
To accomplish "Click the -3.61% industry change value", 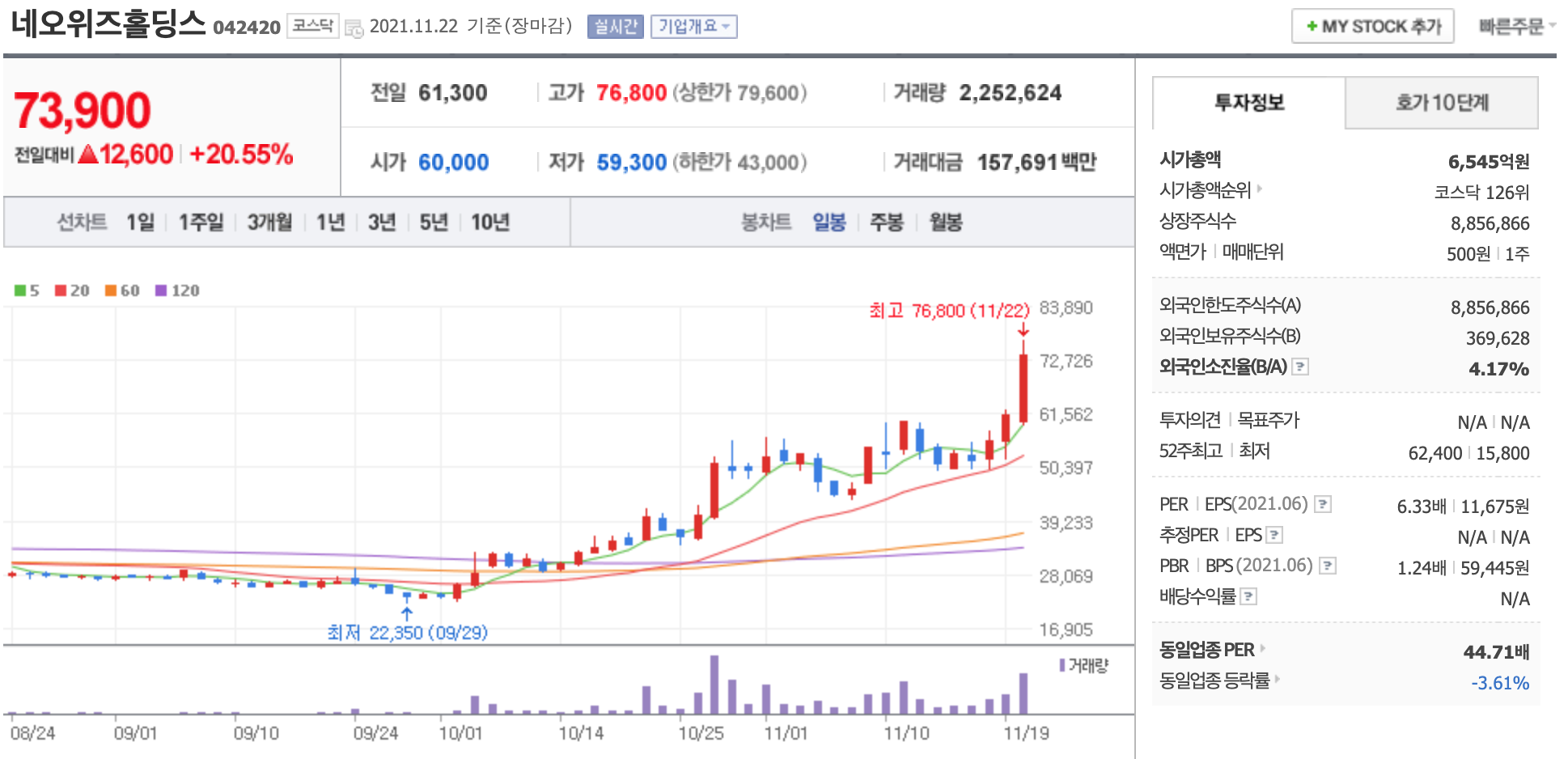I will 1500,683.
